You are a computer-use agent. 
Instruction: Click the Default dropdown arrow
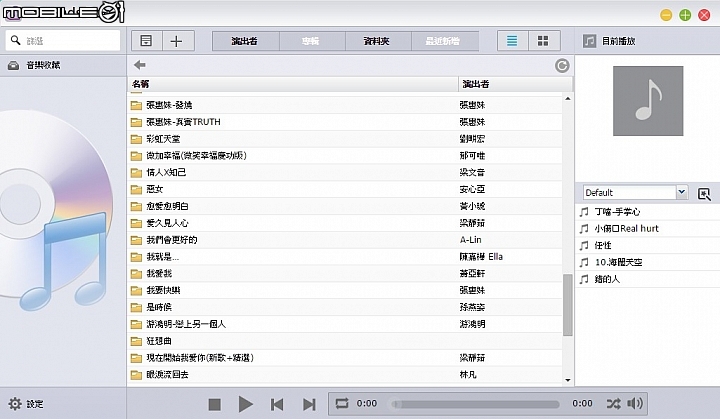(682, 192)
